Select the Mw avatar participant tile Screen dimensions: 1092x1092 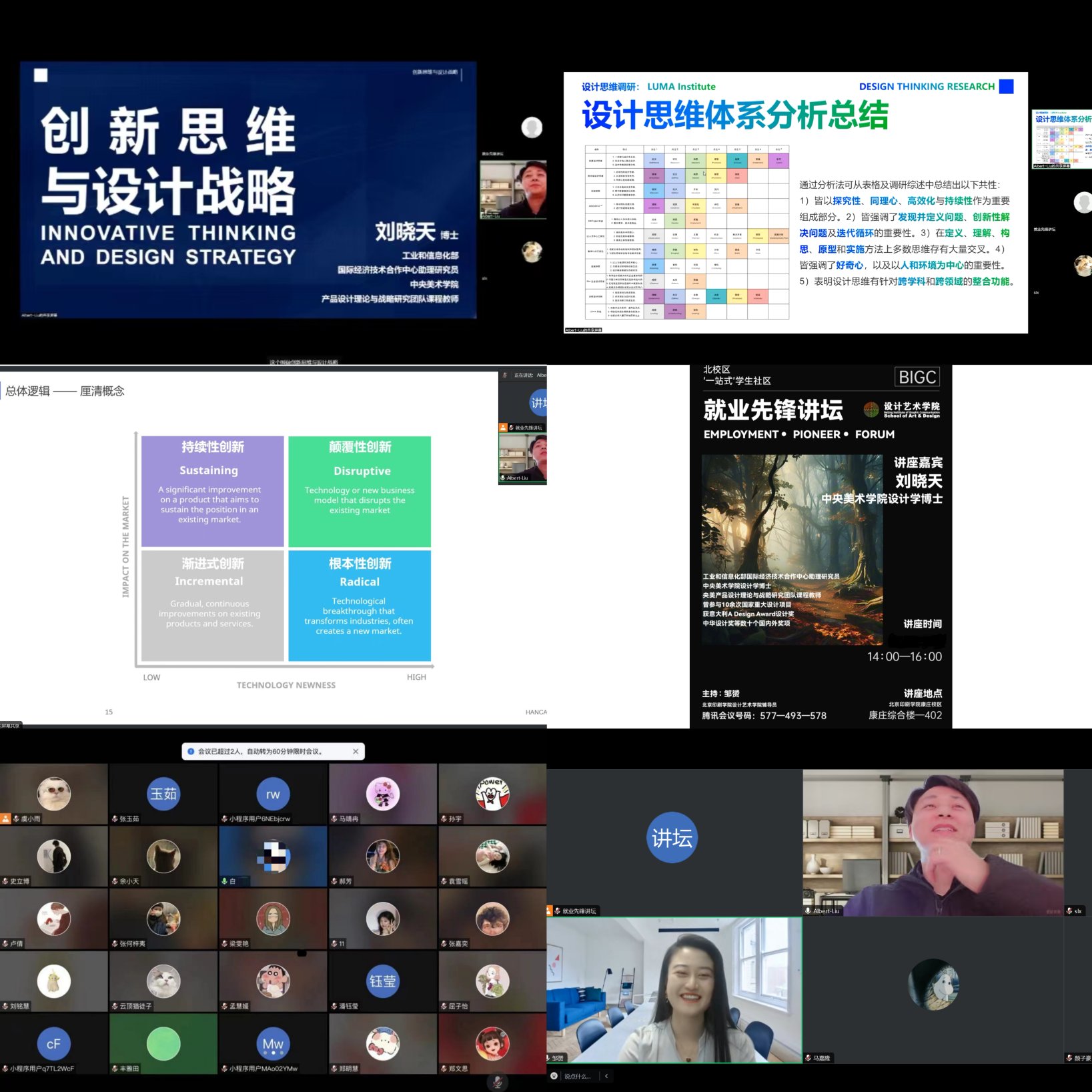point(273,1044)
